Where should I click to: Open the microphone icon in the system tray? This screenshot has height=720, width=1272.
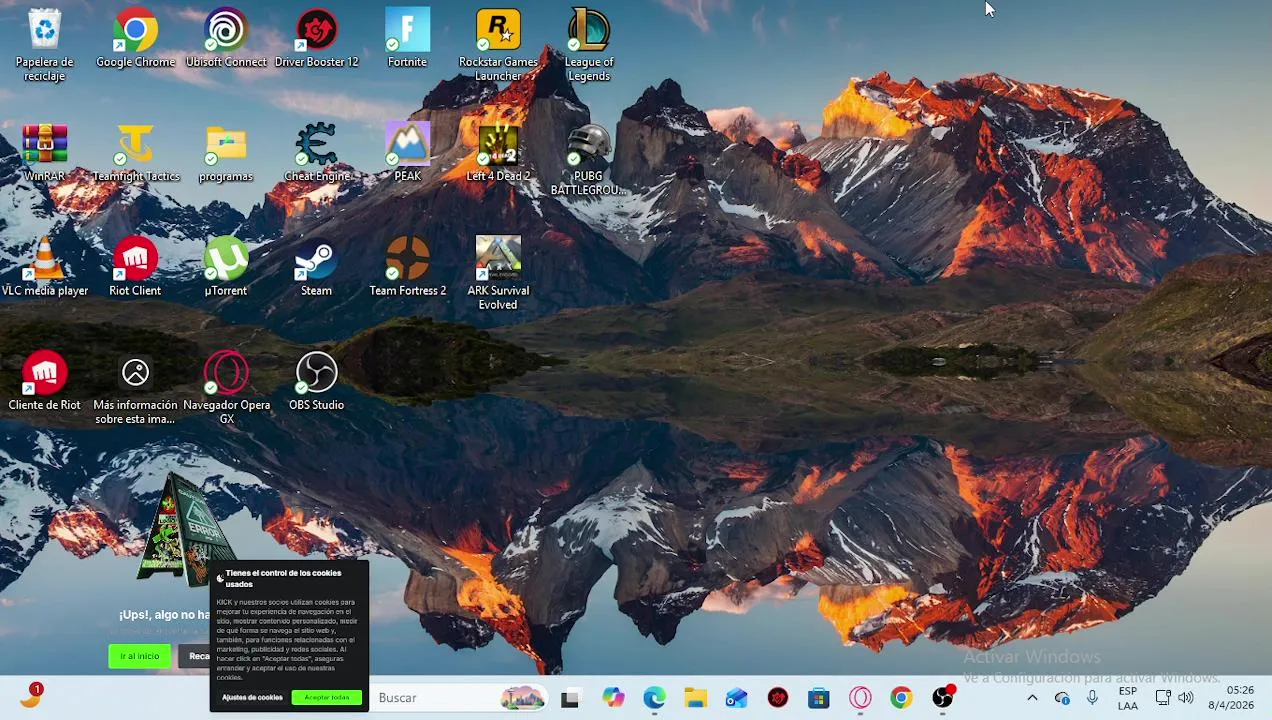pyautogui.click(x=1092, y=698)
